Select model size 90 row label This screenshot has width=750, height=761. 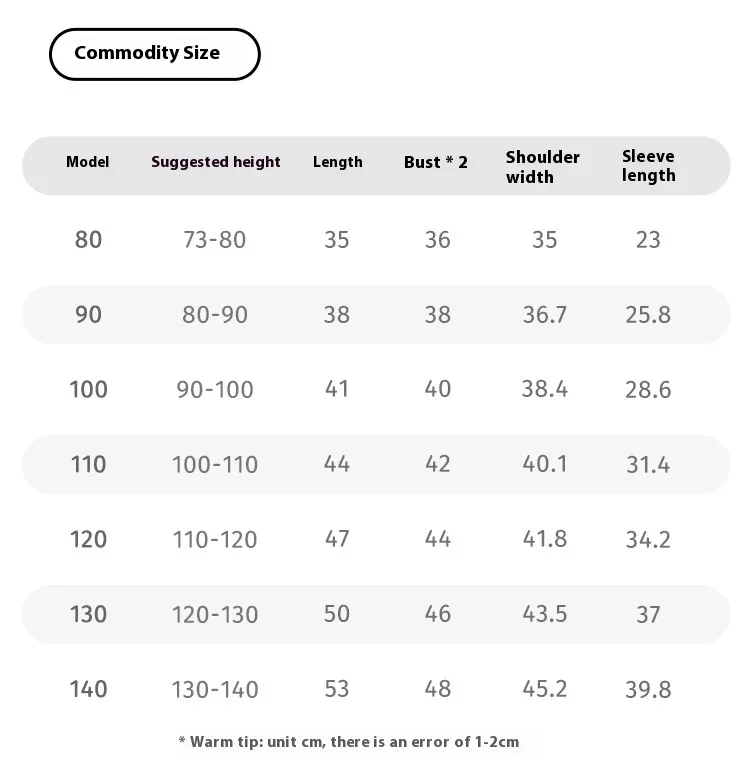click(x=88, y=314)
